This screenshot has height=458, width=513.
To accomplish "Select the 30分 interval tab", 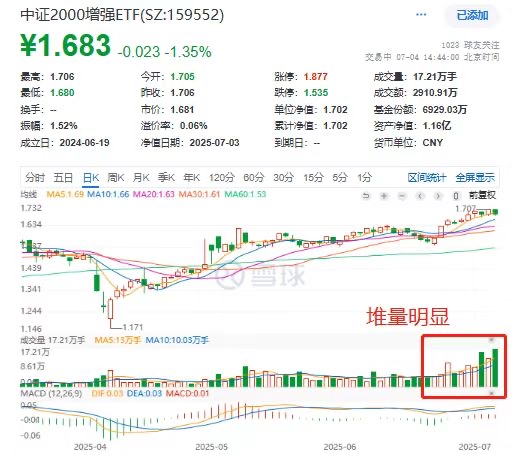I will [283, 177].
